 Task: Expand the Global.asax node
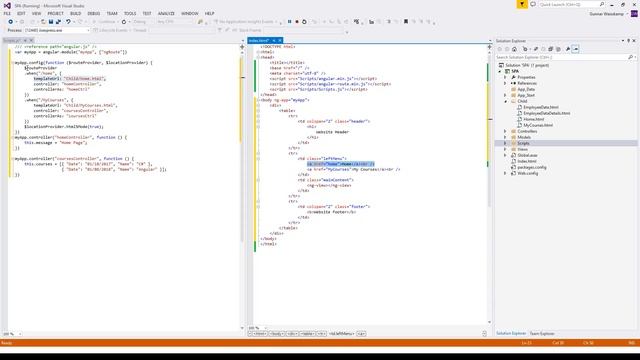coord(505,155)
